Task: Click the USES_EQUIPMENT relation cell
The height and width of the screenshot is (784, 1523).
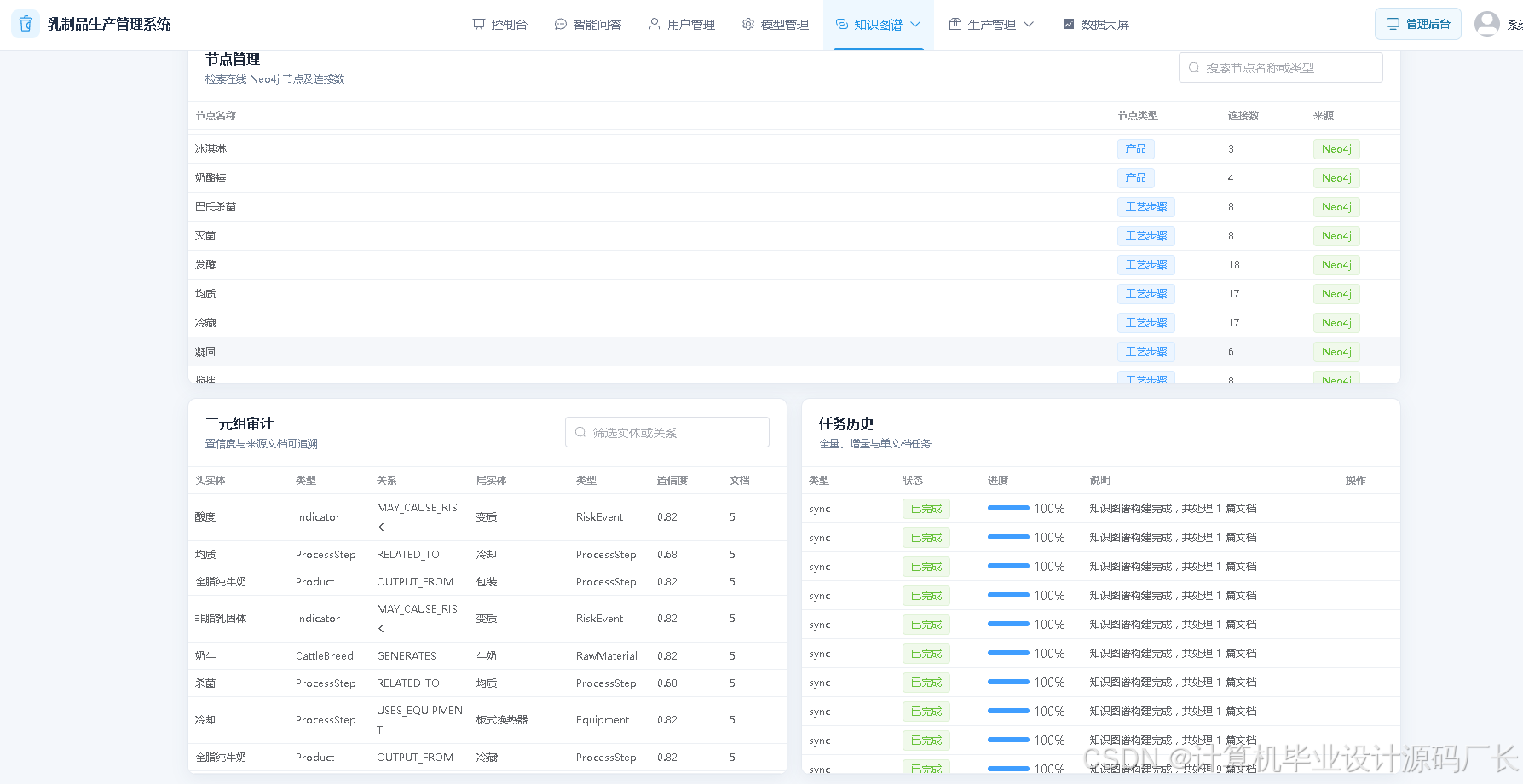Action: pyautogui.click(x=420, y=720)
